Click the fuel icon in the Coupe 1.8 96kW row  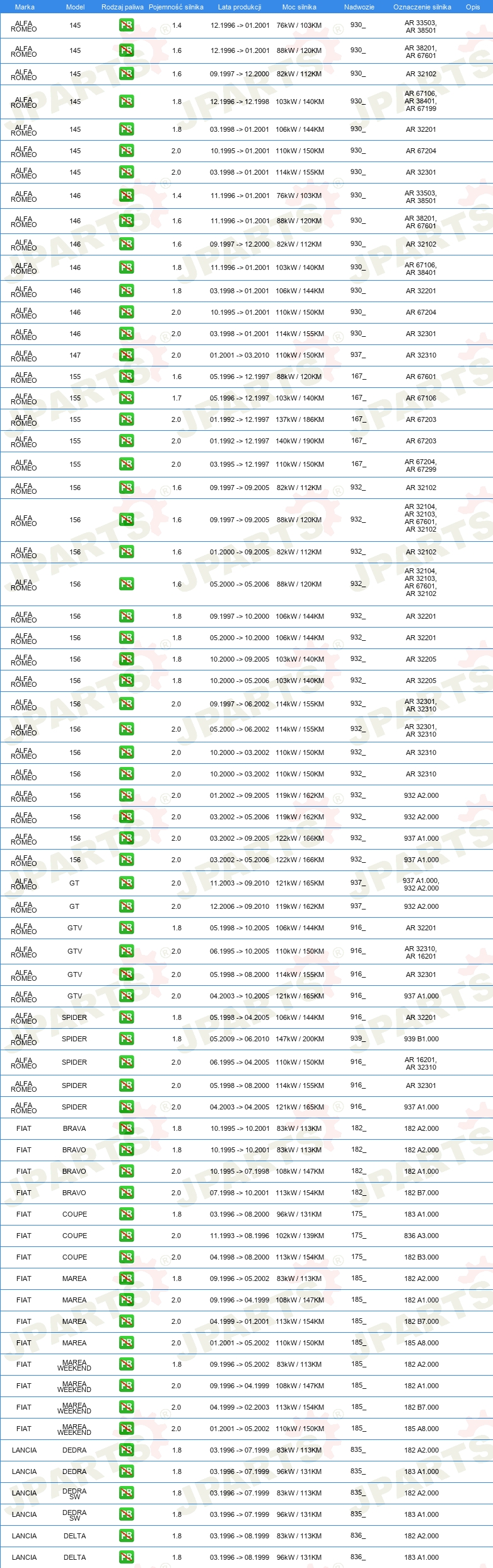126,1214
